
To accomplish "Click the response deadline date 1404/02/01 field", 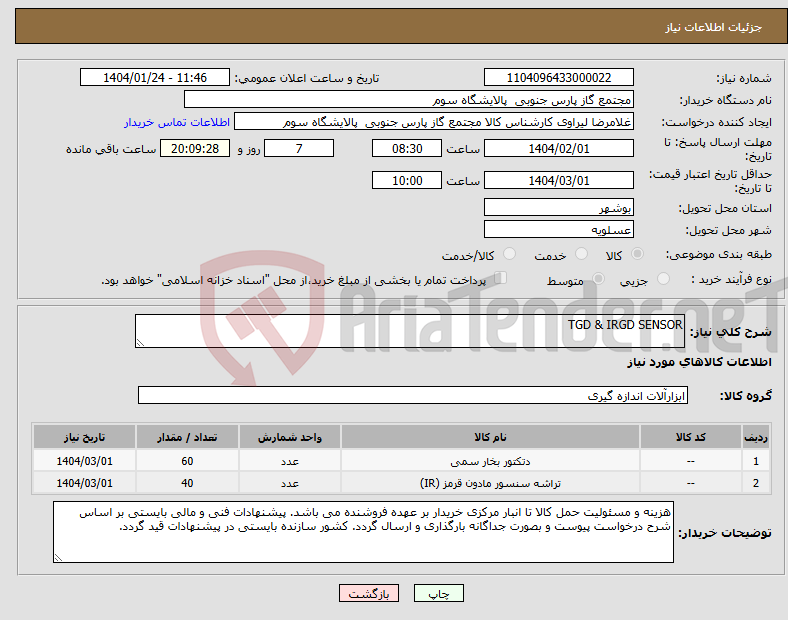I will pyautogui.click(x=558, y=149).
